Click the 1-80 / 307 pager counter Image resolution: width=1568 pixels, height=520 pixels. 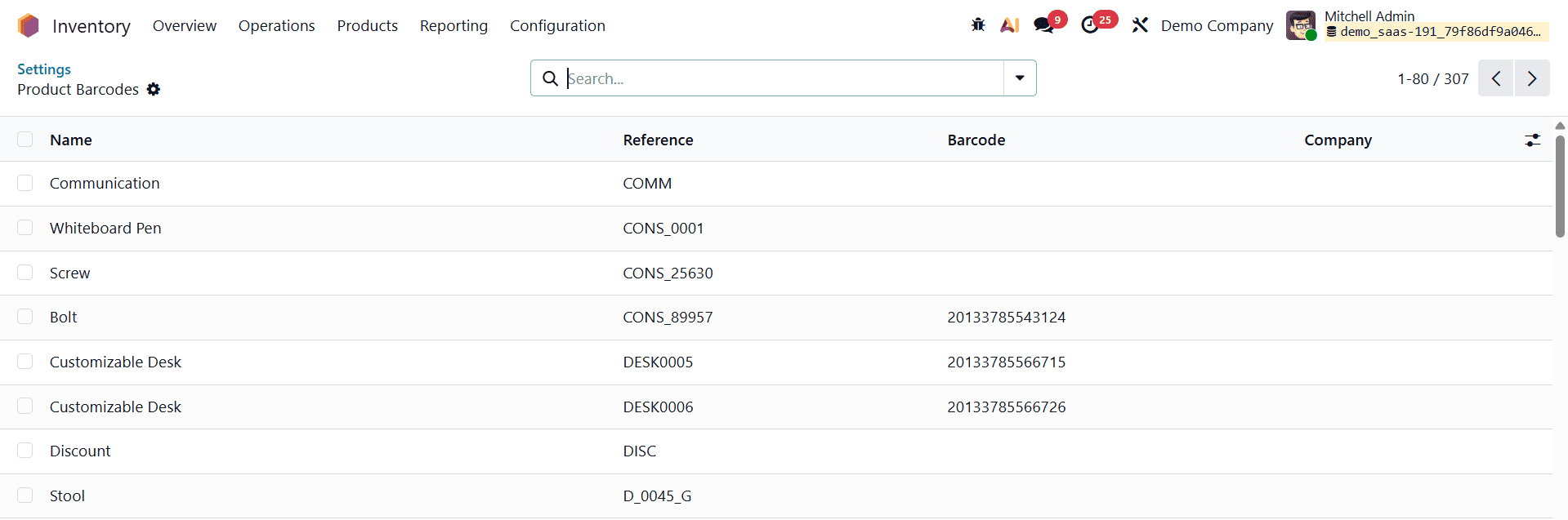tap(1433, 78)
